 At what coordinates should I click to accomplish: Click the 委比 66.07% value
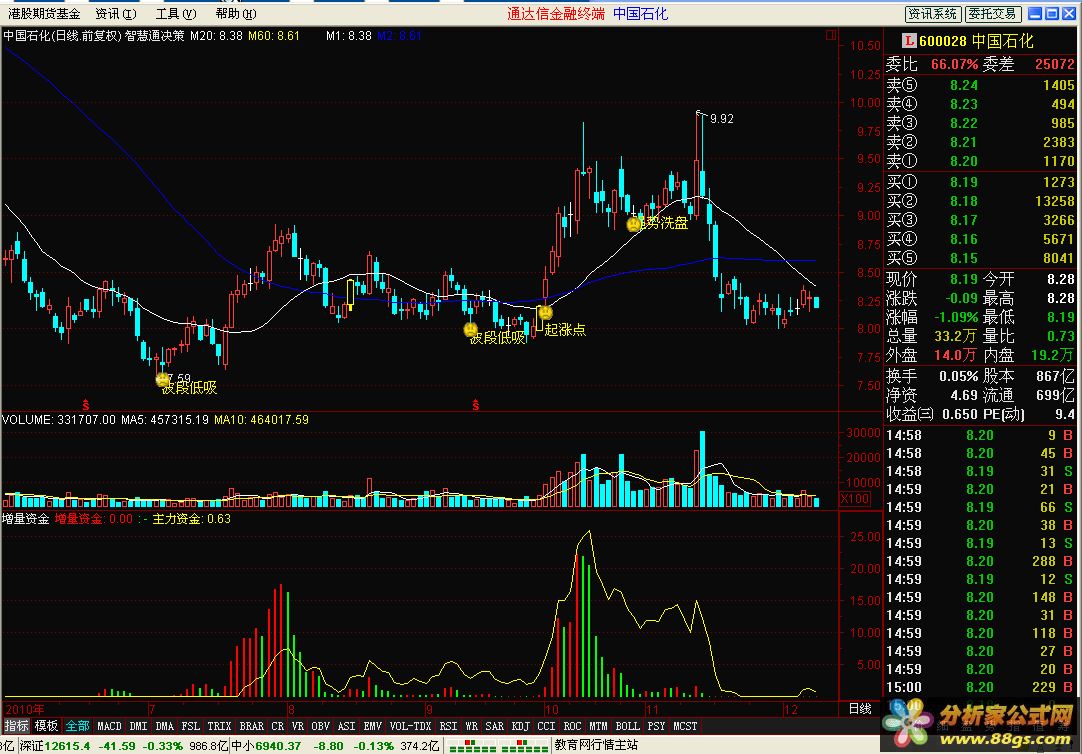954,64
